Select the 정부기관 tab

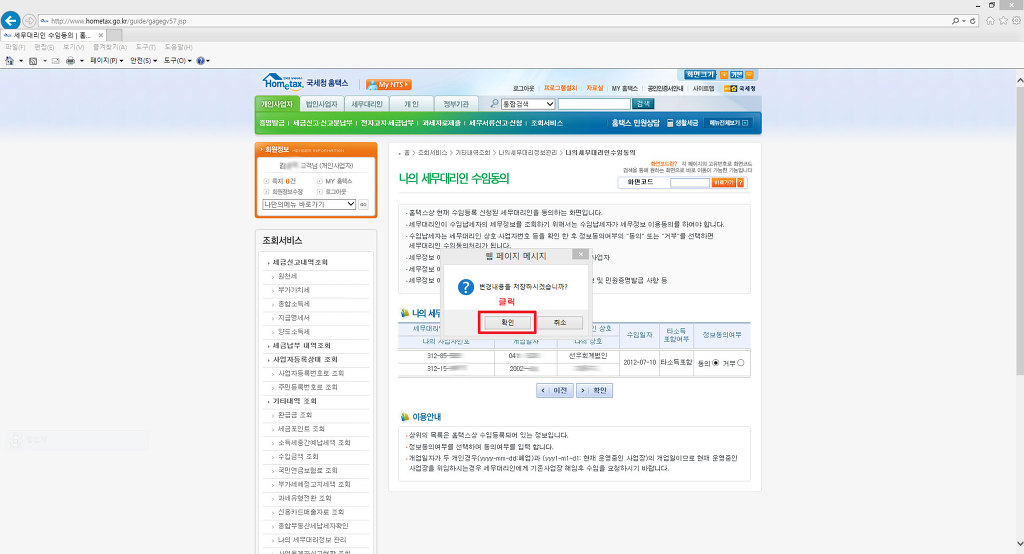(x=456, y=104)
